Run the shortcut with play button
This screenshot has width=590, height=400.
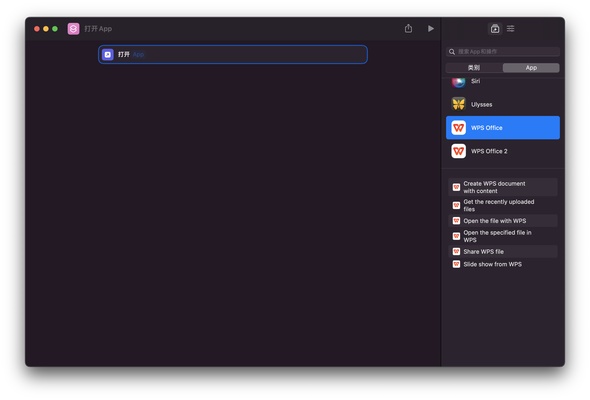[x=431, y=29]
